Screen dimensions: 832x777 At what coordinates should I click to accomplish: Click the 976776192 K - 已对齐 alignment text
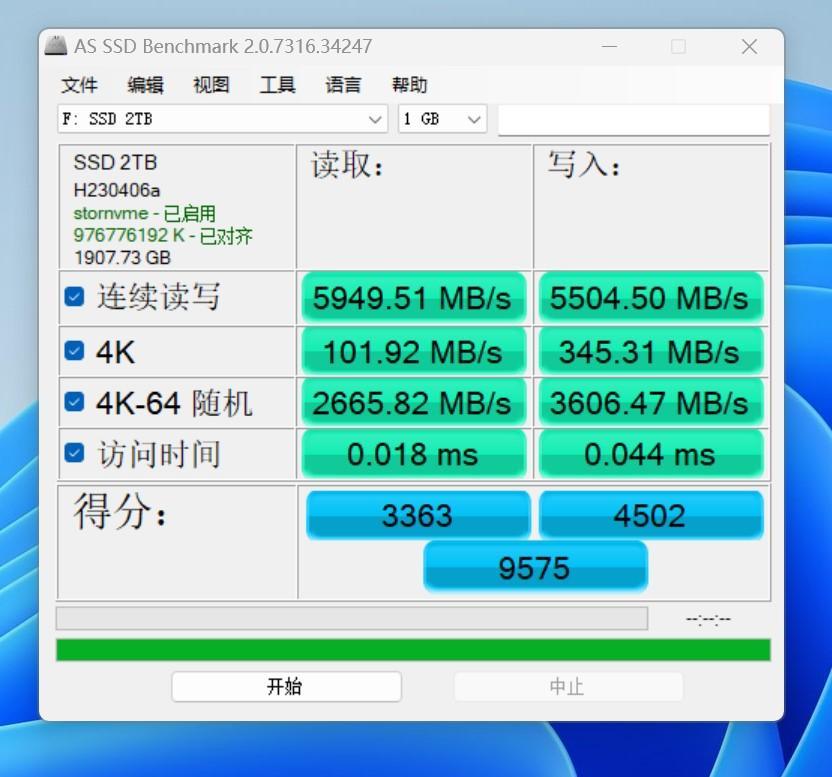163,235
